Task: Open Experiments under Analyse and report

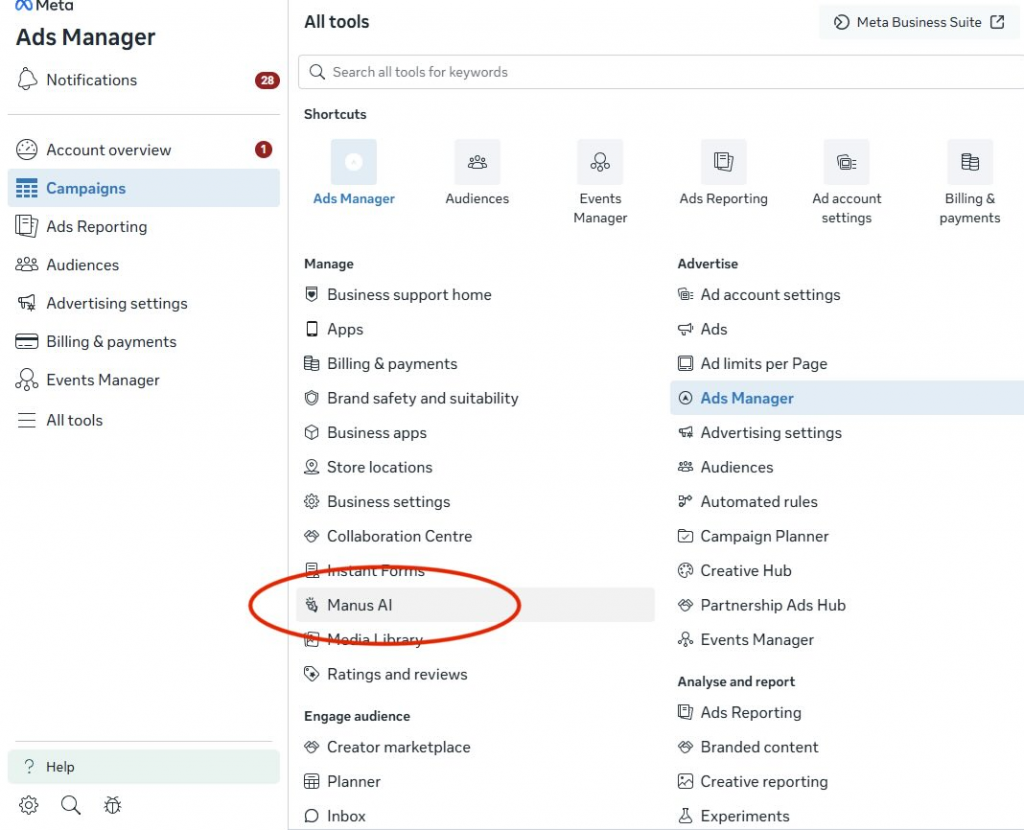Action: pos(744,816)
